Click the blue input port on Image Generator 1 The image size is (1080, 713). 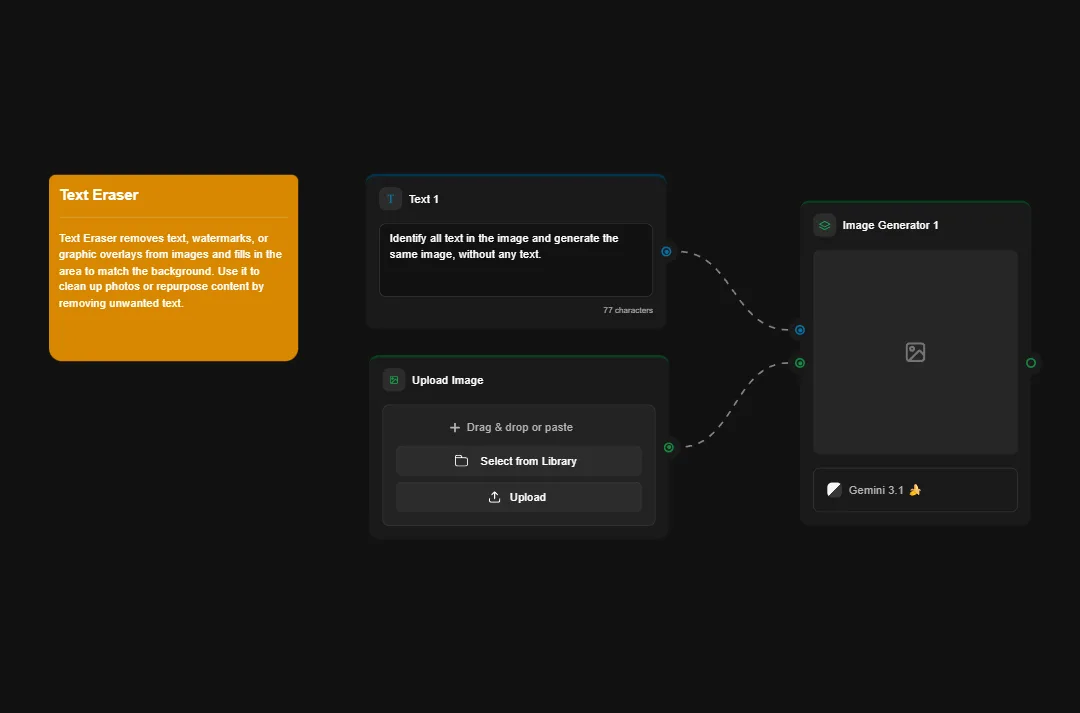[798, 329]
